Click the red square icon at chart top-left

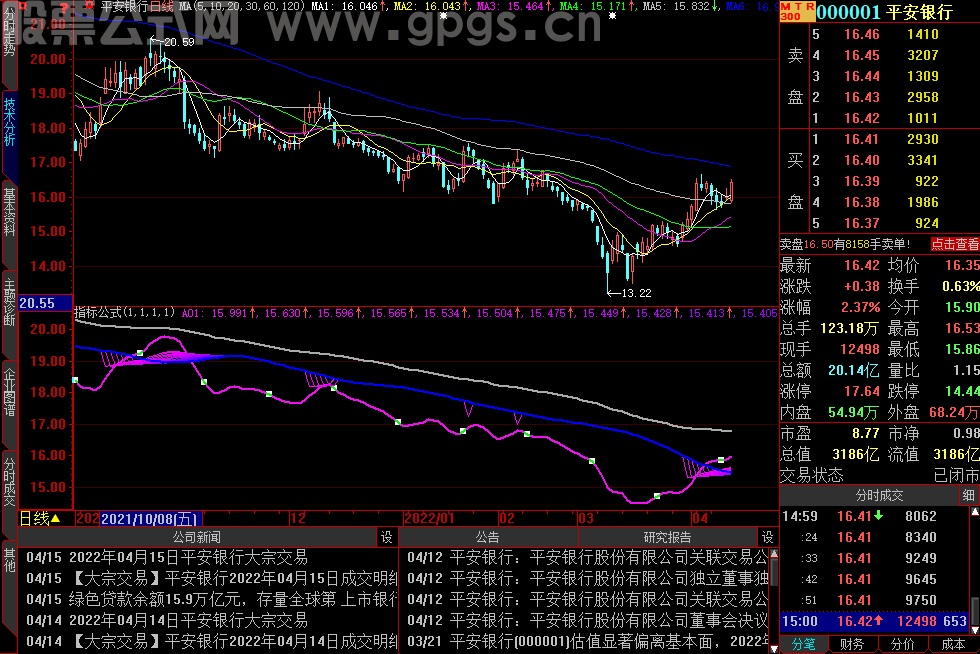click(23, 6)
